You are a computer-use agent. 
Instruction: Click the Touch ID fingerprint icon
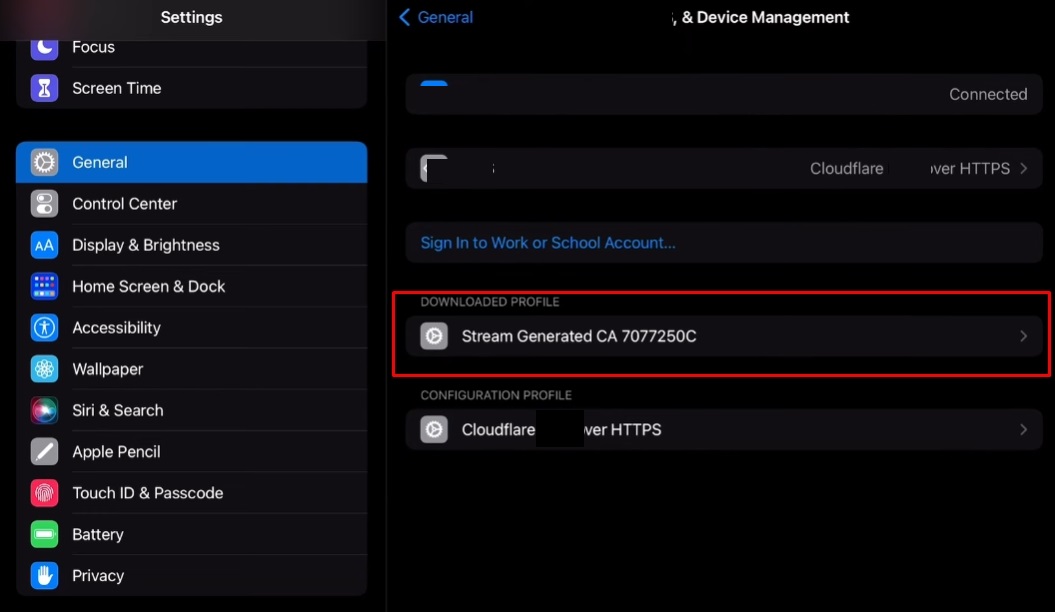tap(44, 493)
